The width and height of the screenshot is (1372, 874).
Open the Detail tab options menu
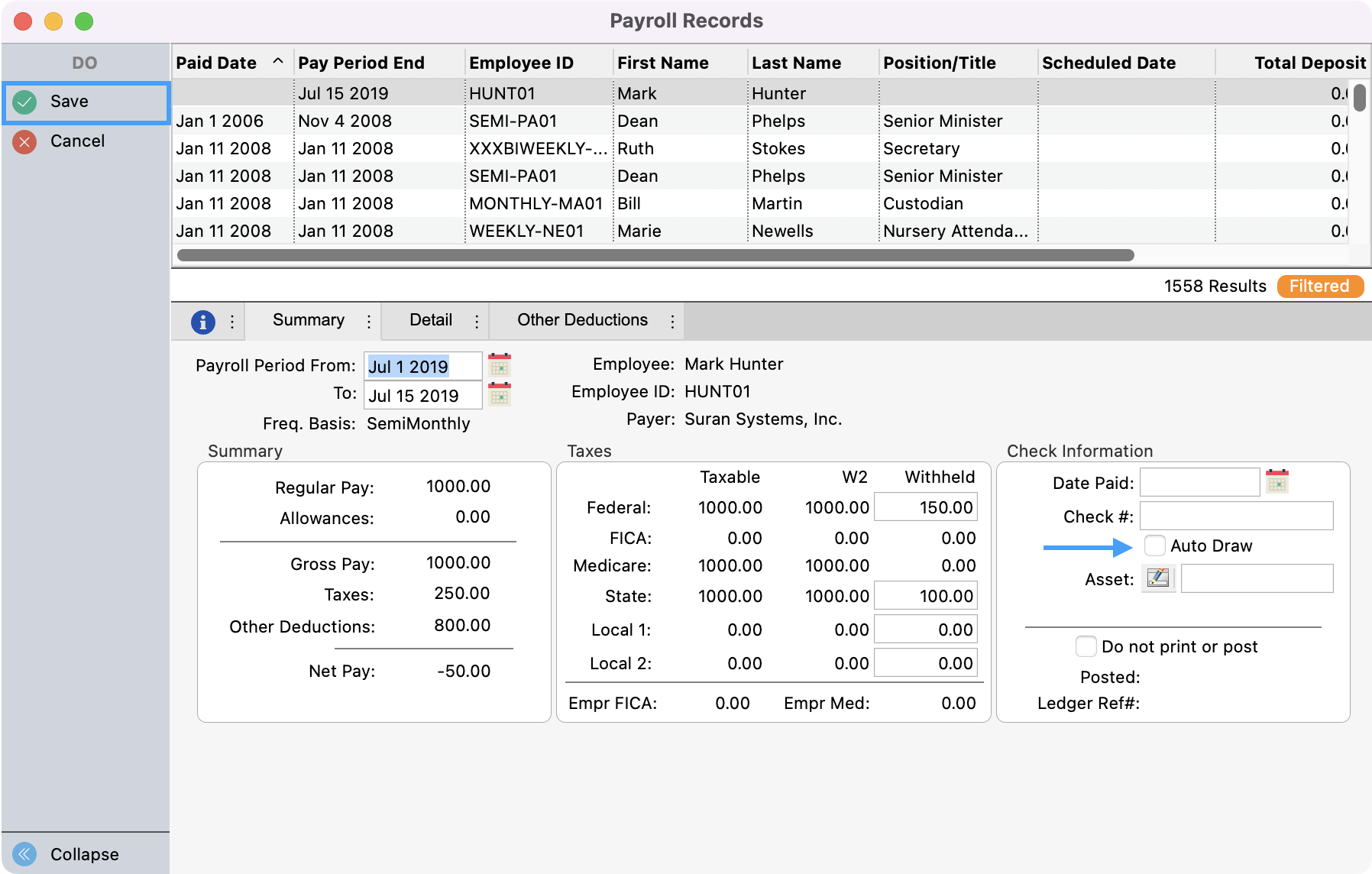(477, 322)
